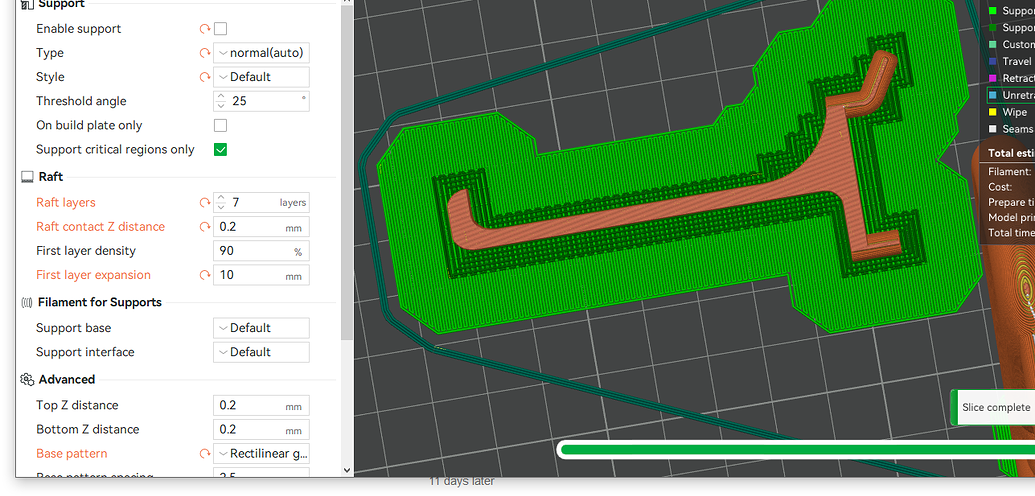Click the Top Z distance label
This screenshot has height=496, width=1035.
(77, 406)
